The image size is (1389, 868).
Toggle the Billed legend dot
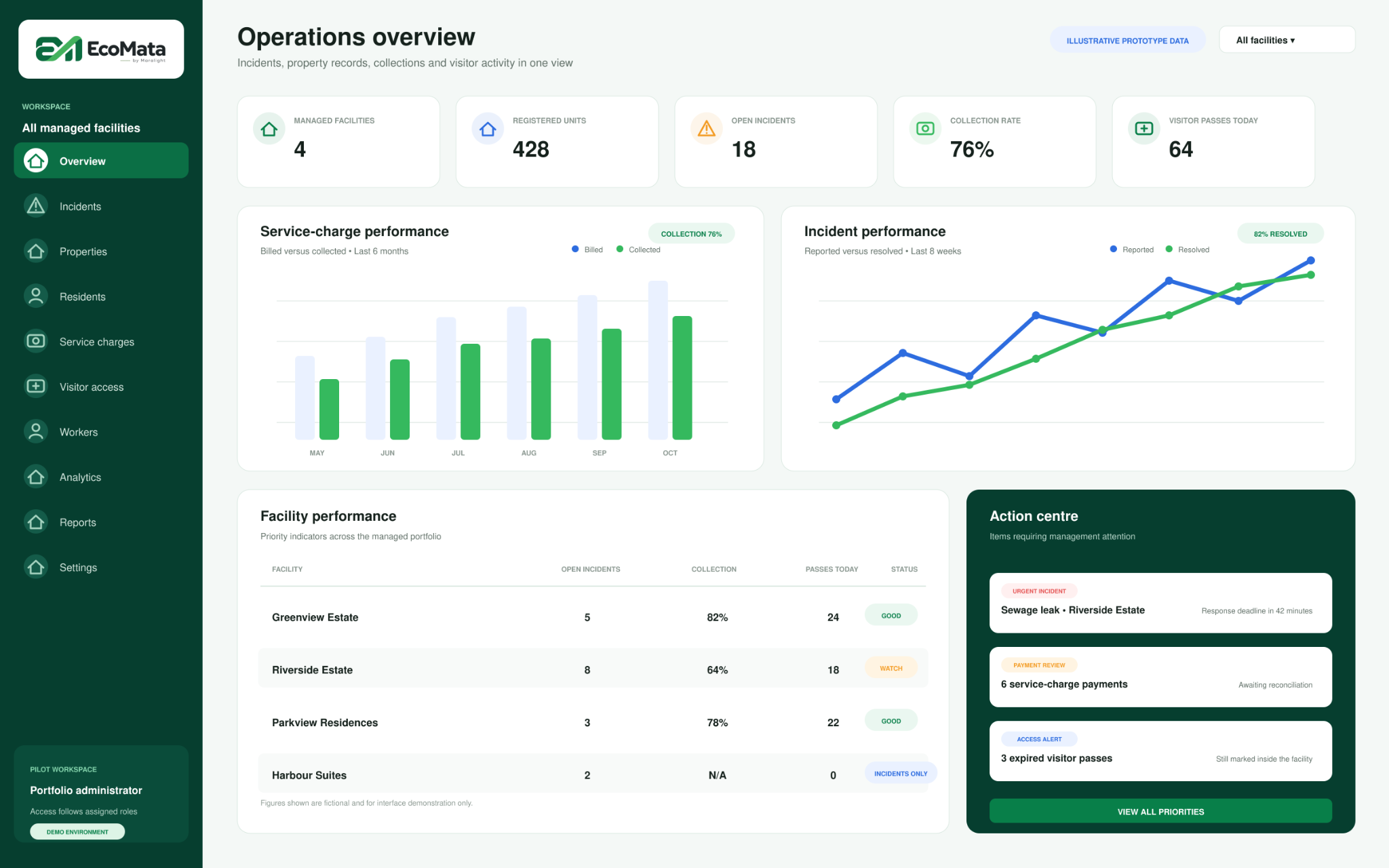(x=575, y=249)
